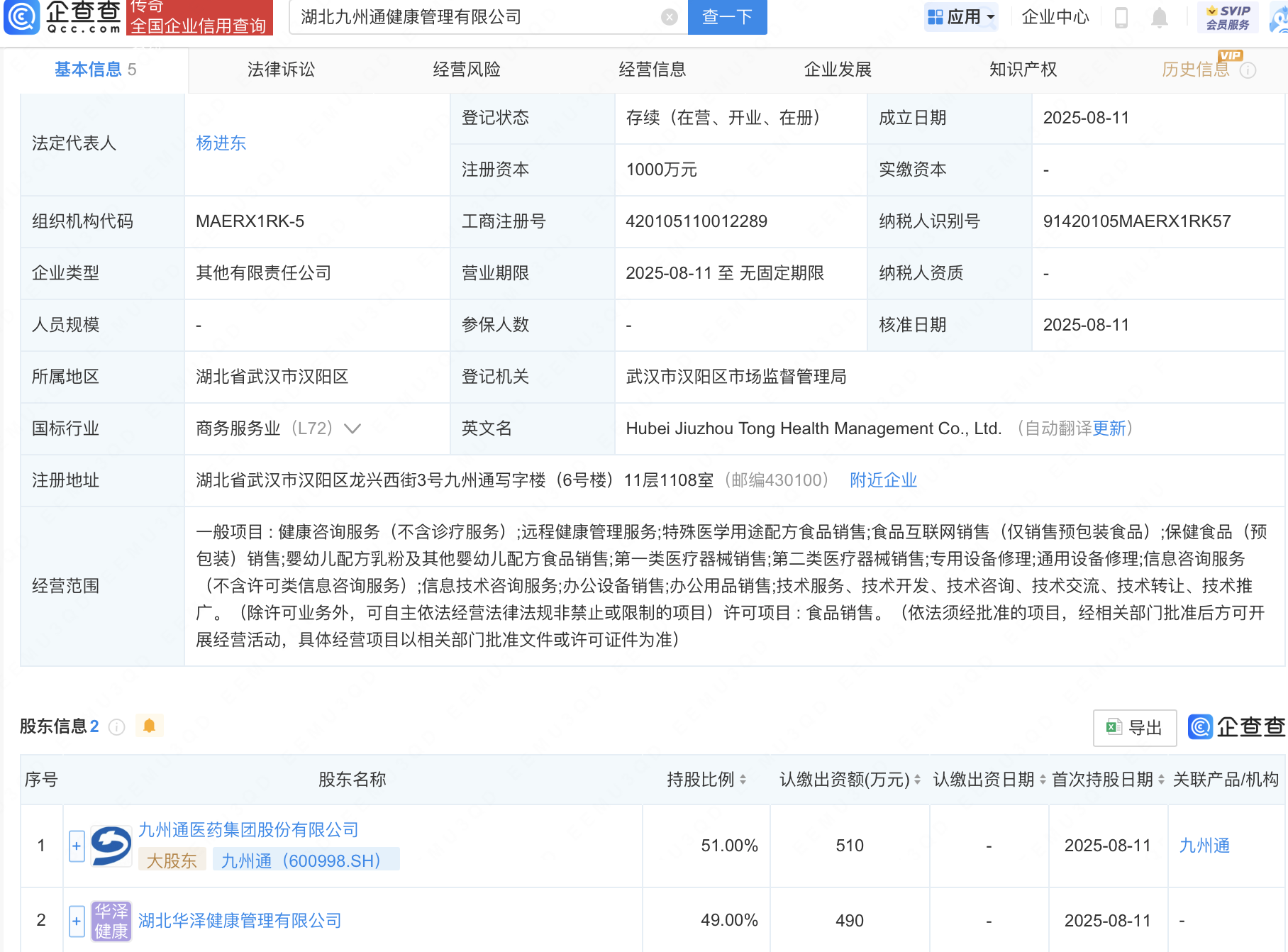This screenshot has height=952, width=1288.
Task: Click 更新 link for English name
Action: tap(1109, 428)
